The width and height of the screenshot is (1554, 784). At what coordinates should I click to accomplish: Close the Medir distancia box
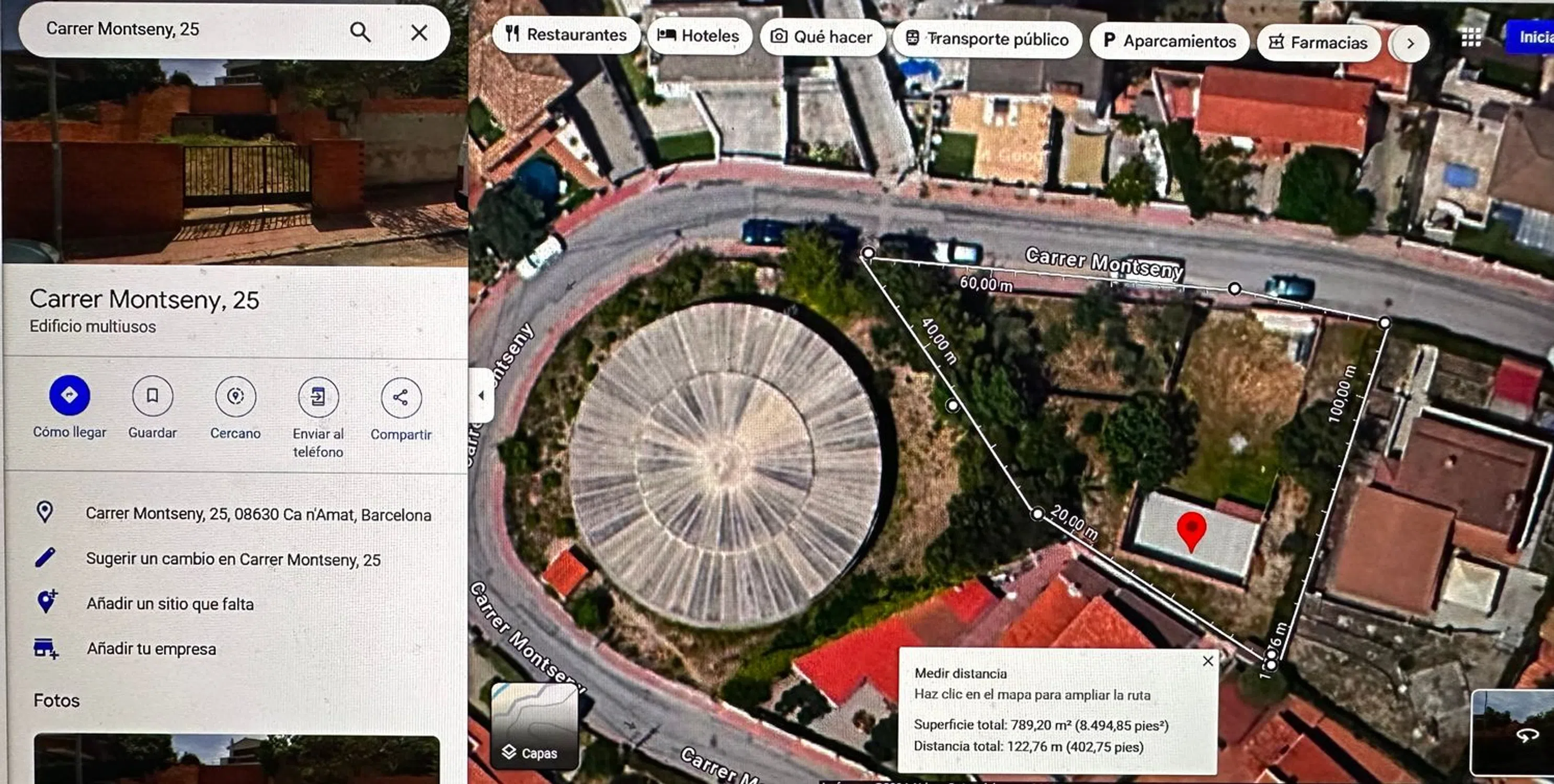click(1208, 661)
